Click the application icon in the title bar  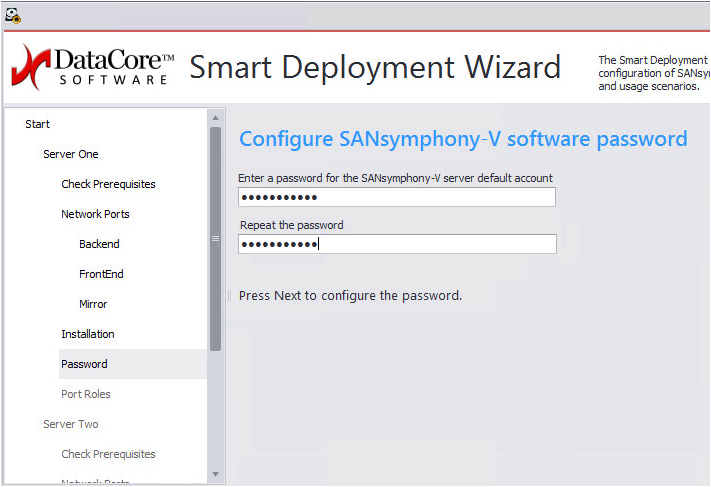tap(13, 15)
